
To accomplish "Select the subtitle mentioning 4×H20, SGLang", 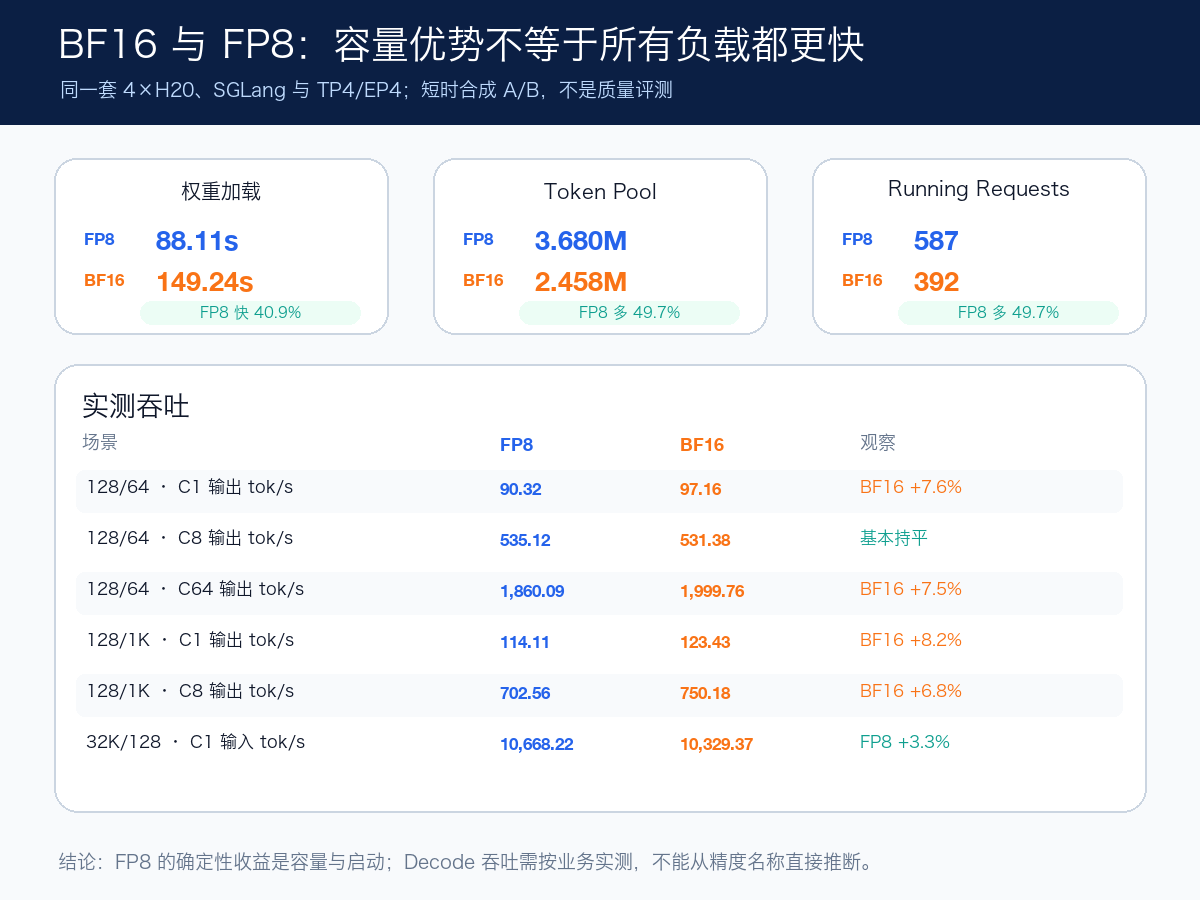I will click(366, 91).
